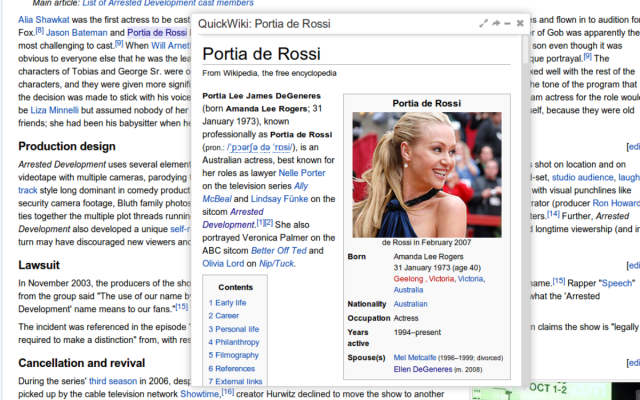Open the Ellen DeGeneres spouse link

coord(423,369)
